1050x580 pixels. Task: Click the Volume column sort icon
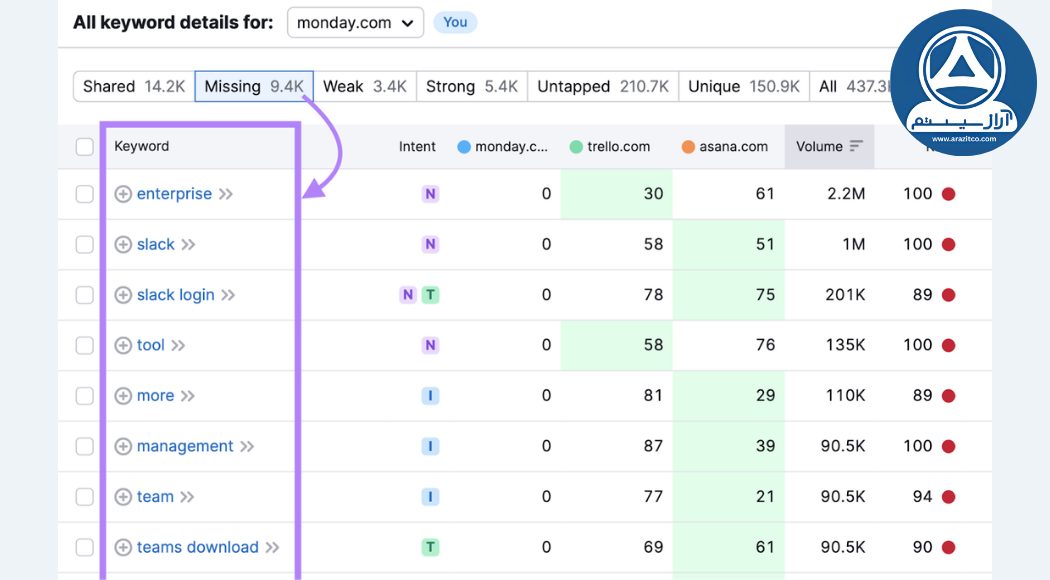pyautogui.click(x=856, y=146)
